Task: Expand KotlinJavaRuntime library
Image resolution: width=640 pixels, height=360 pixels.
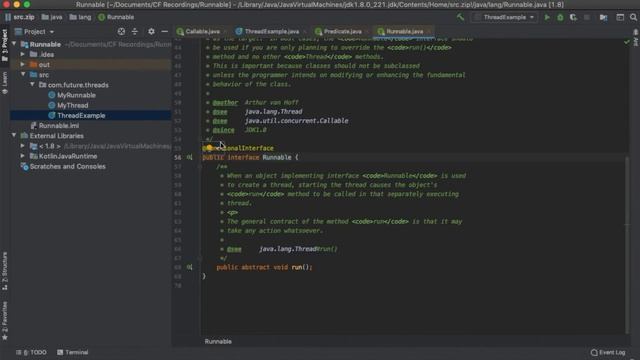Action: click(x=23, y=156)
